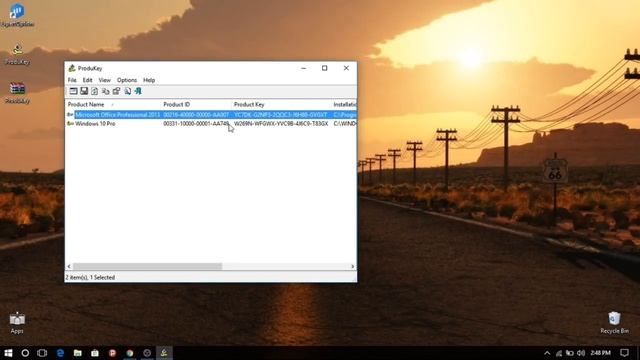
Task: Refresh the product key list
Action: tap(95, 91)
